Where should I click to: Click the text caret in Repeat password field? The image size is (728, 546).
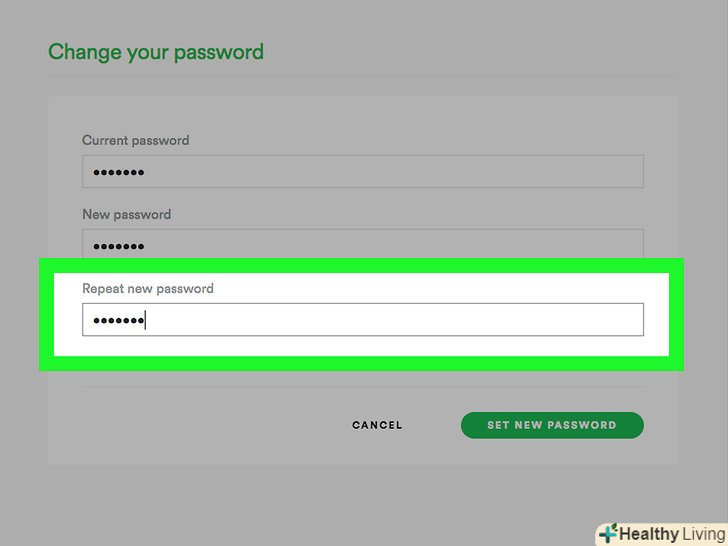coord(146,320)
